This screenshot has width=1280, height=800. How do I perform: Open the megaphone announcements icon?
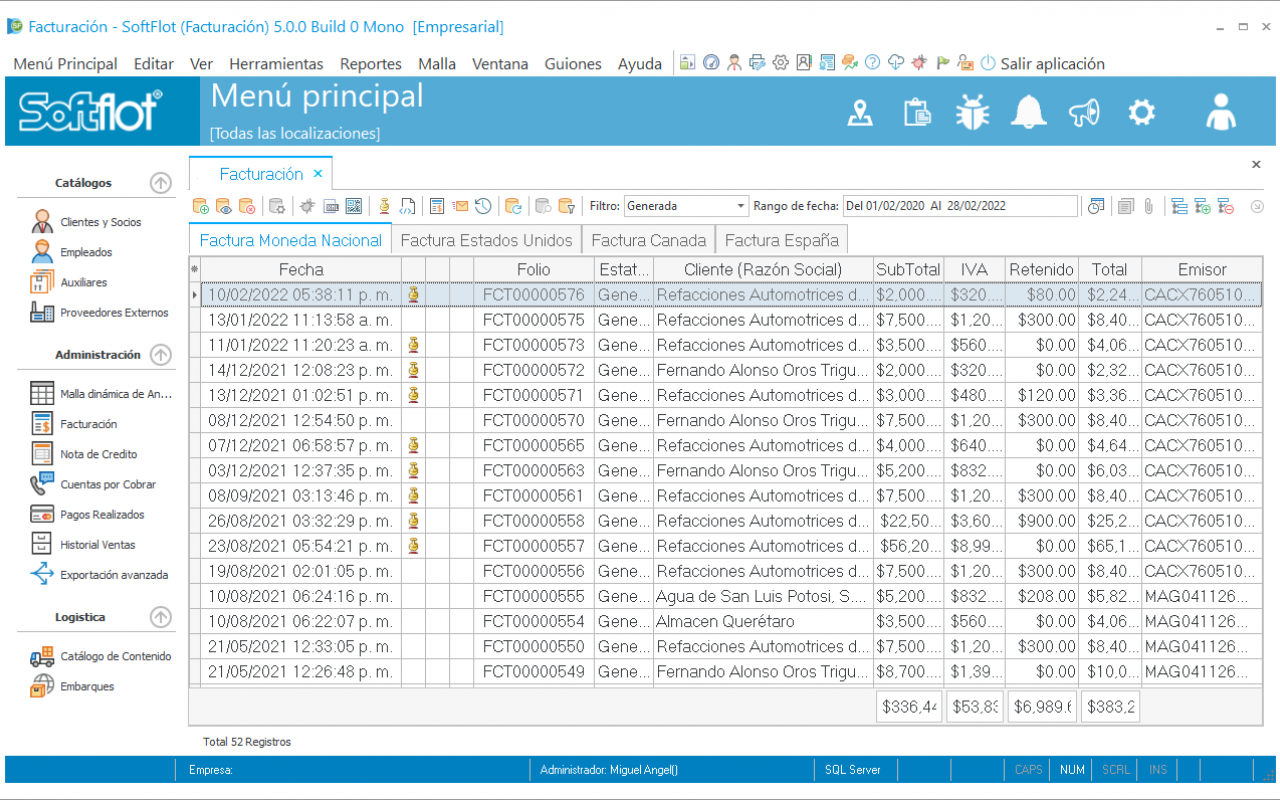(x=1084, y=112)
